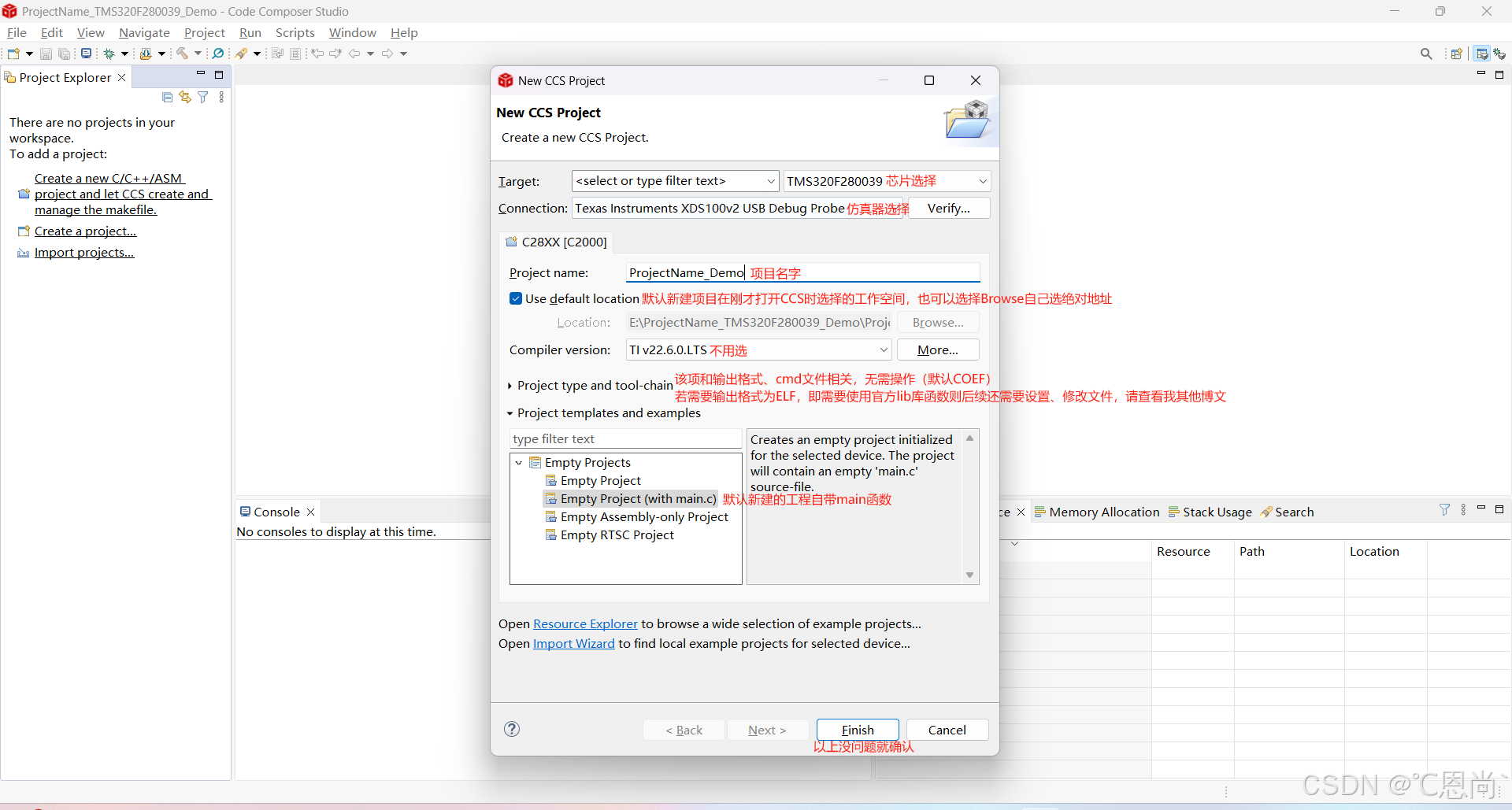The height and width of the screenshot is (810, 1512).
Task: Open the File menu
Action: tap(17, 32)
